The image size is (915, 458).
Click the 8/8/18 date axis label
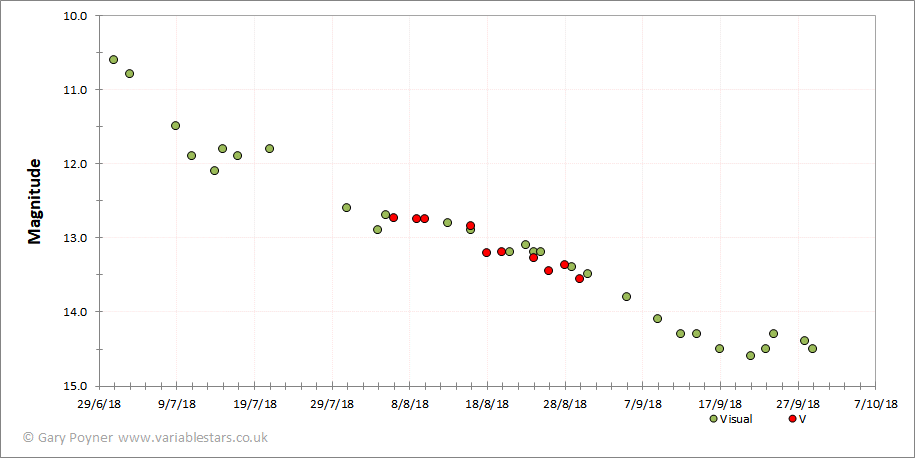[x=410, y=404]
